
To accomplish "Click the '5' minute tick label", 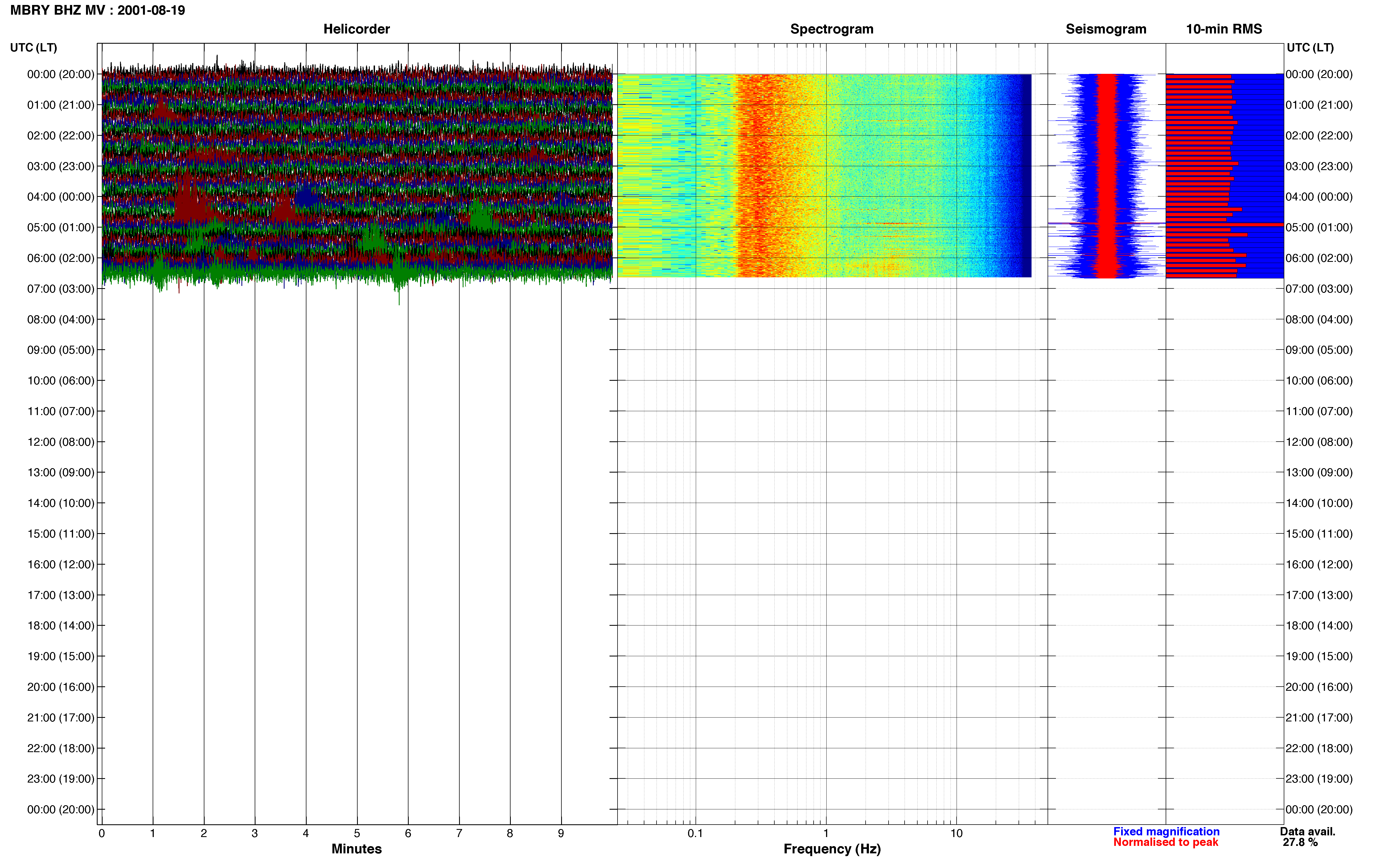I will click(357, 833).
